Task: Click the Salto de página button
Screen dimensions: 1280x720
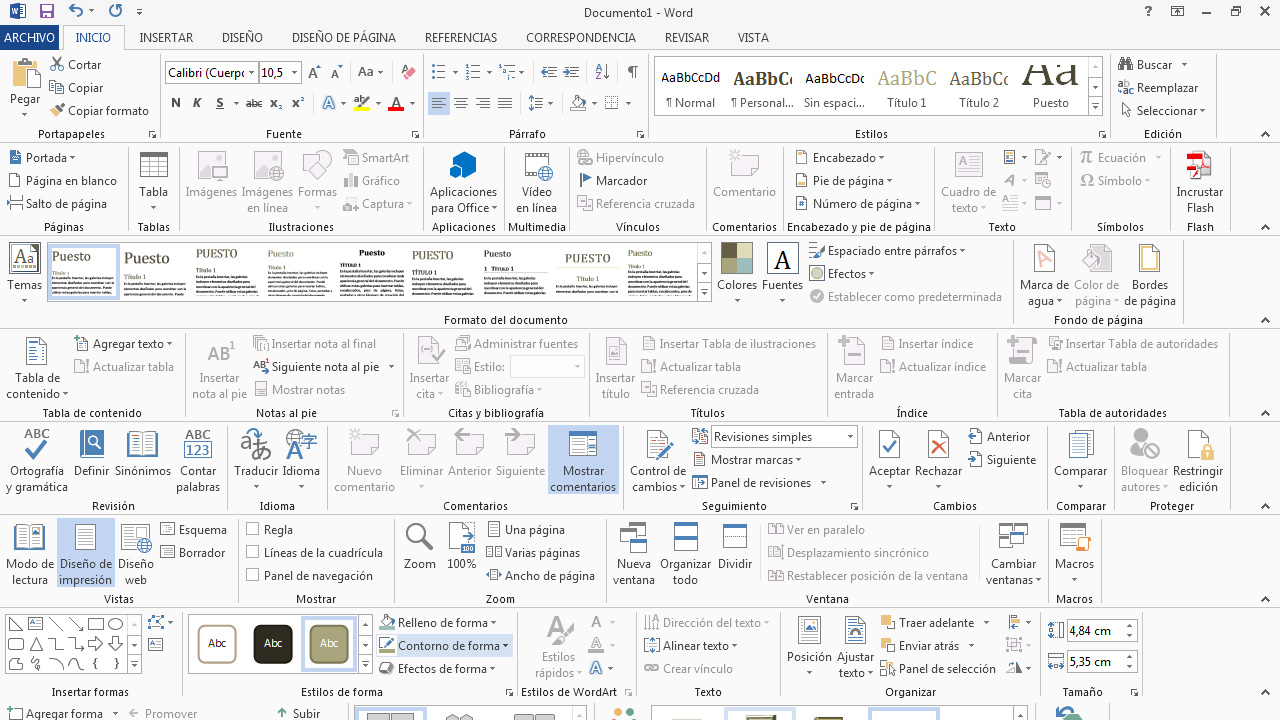Action: pyautogui.click(x=58, y=204)
